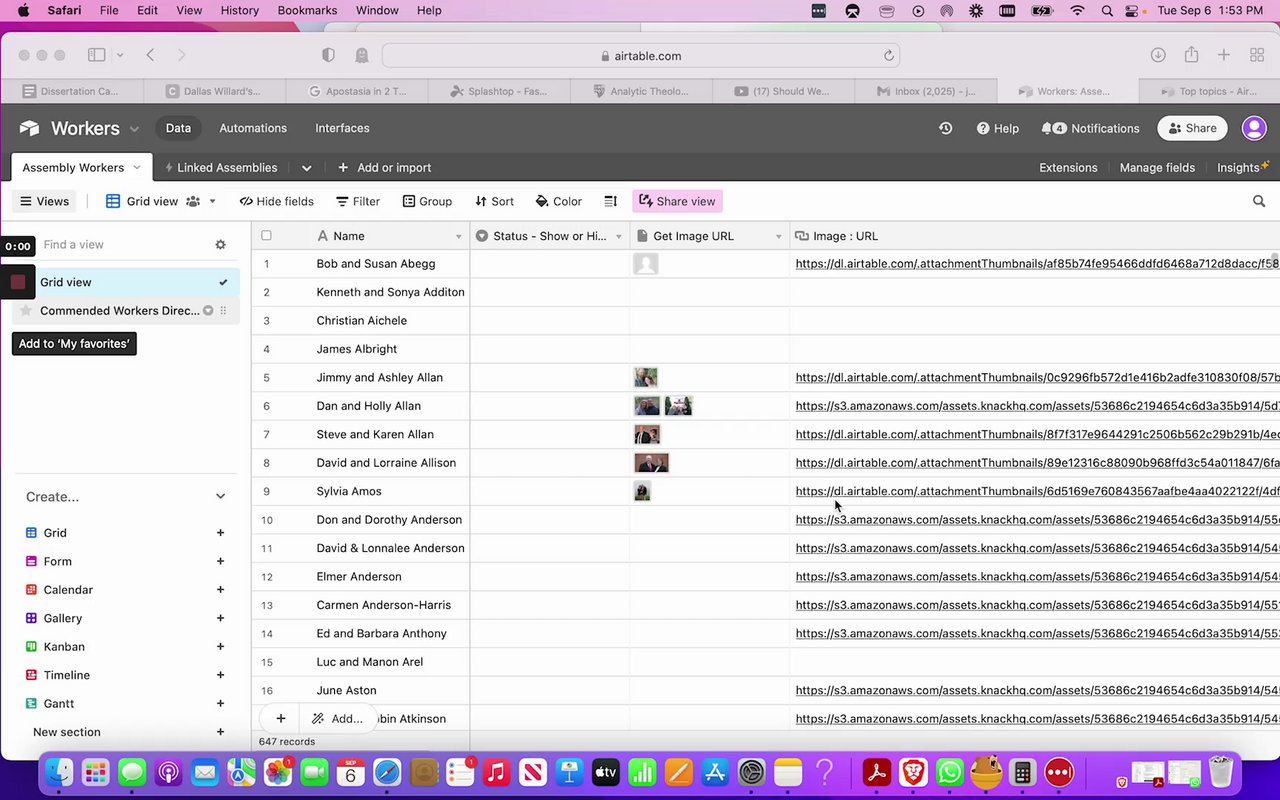Screen dimensions: 1280x800
Task: Click the favorite star beside Commended Workers
Action: coord(26,311)
